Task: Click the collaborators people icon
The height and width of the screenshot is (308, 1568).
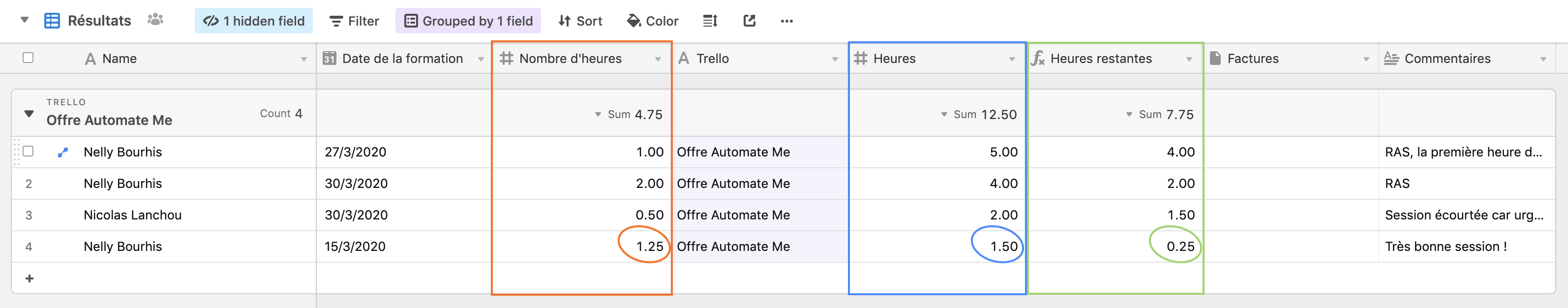Action: (156, 20)
